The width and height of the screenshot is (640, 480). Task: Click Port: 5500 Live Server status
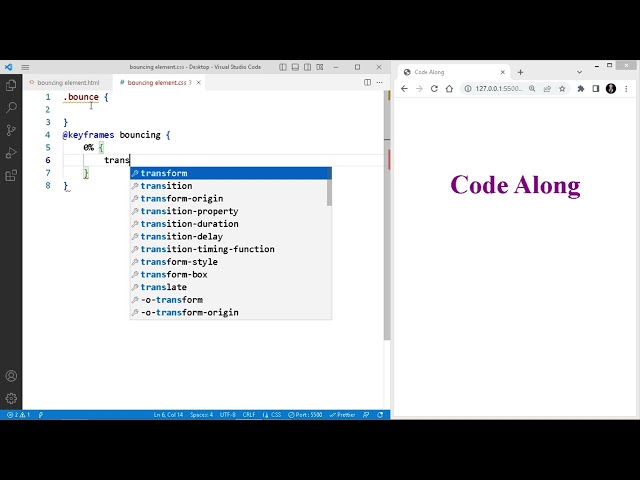click(x=305, y=415)
